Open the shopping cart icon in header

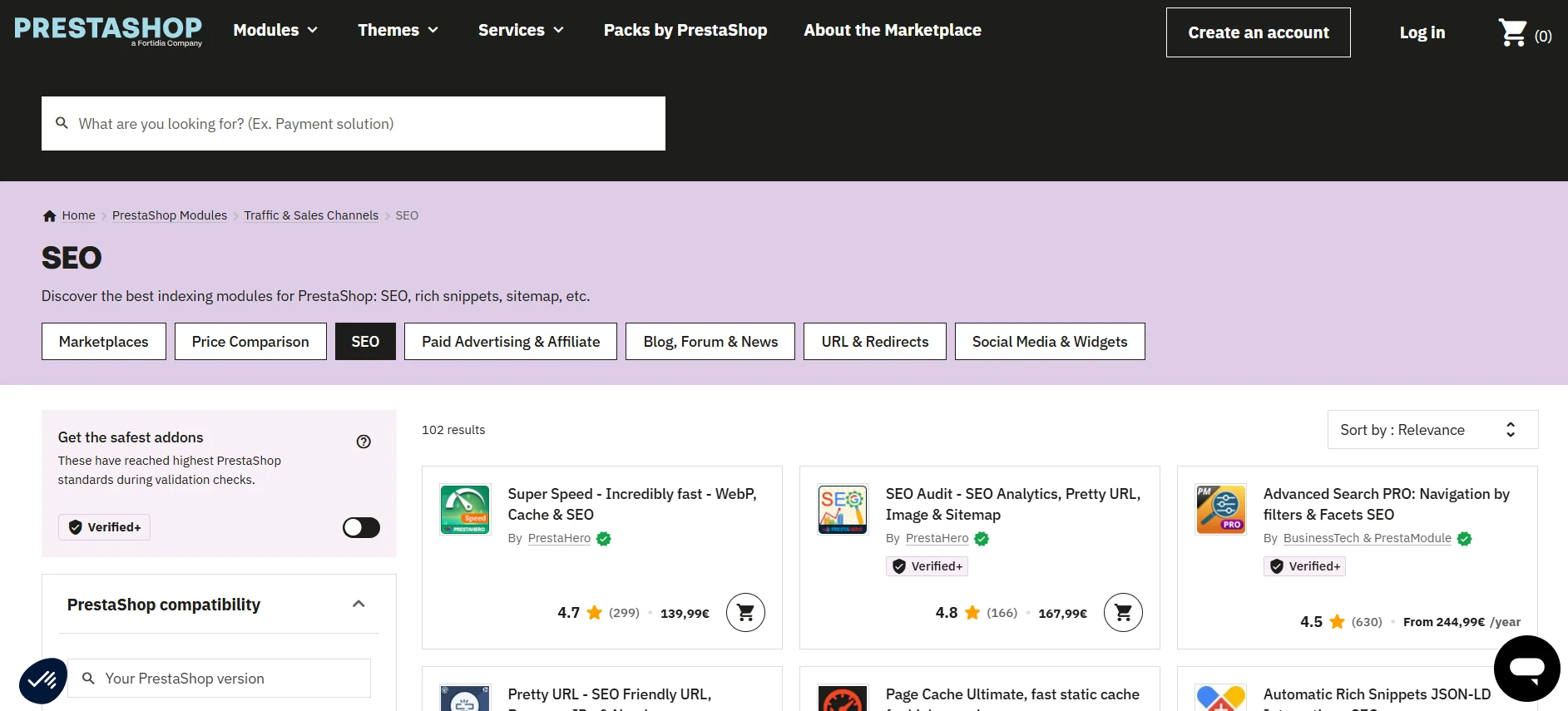[x=1513, y=33]
